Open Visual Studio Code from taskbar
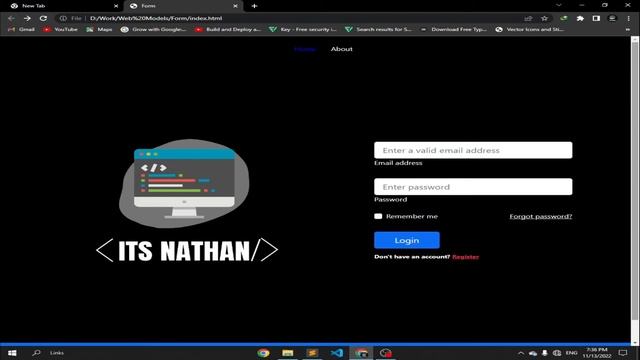This screenshot has height=360, width=640. click(x=337, y=353)
